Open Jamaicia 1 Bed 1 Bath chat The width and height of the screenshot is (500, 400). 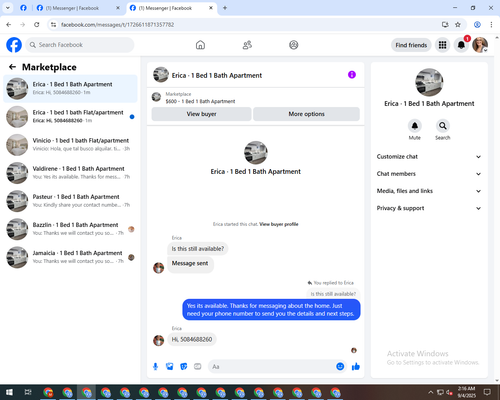pos(70,257)
